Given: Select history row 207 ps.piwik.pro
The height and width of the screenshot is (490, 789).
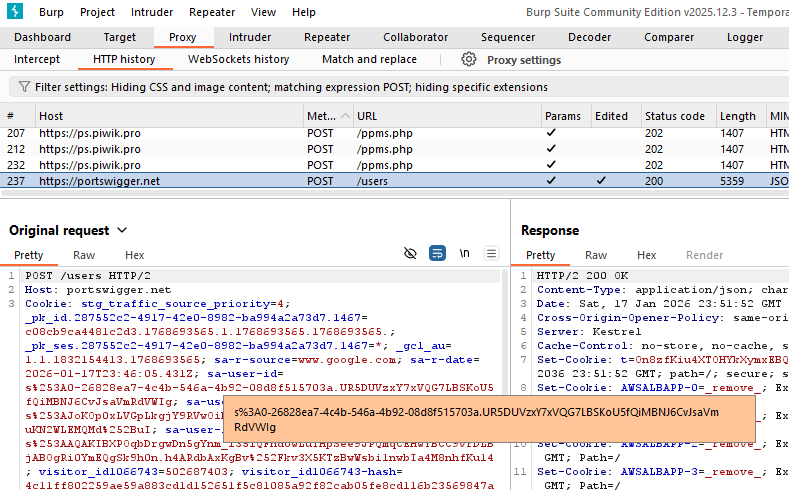Looking at the screenshot, I should 394,133.
